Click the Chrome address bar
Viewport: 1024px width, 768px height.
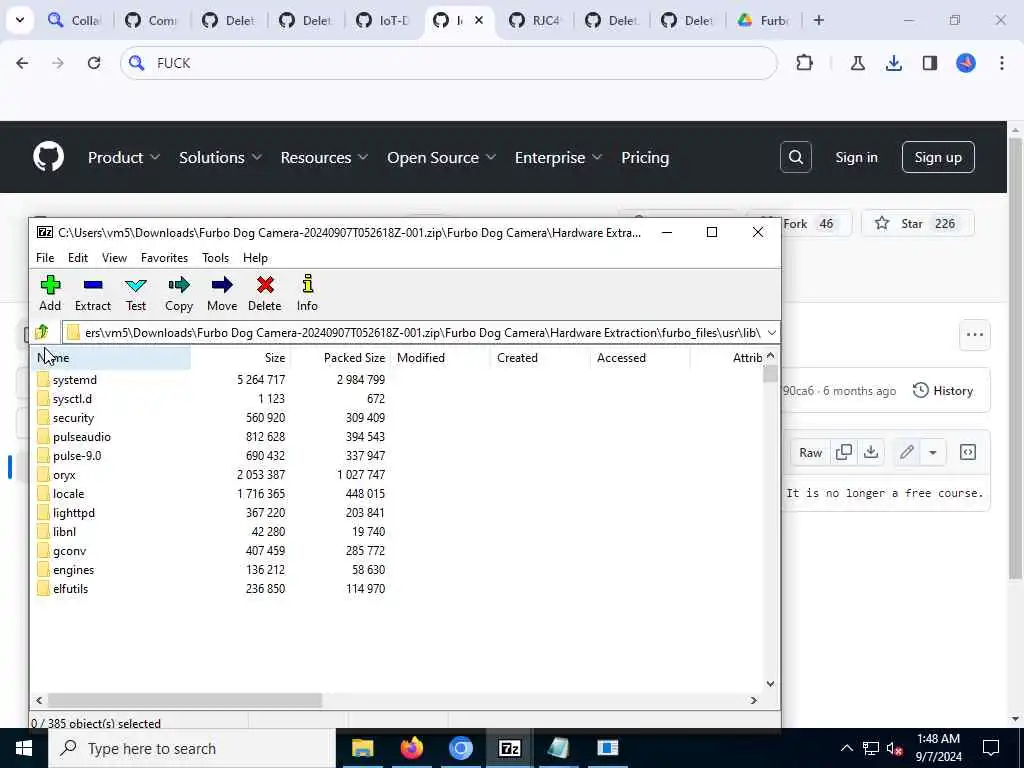[448, 63]
